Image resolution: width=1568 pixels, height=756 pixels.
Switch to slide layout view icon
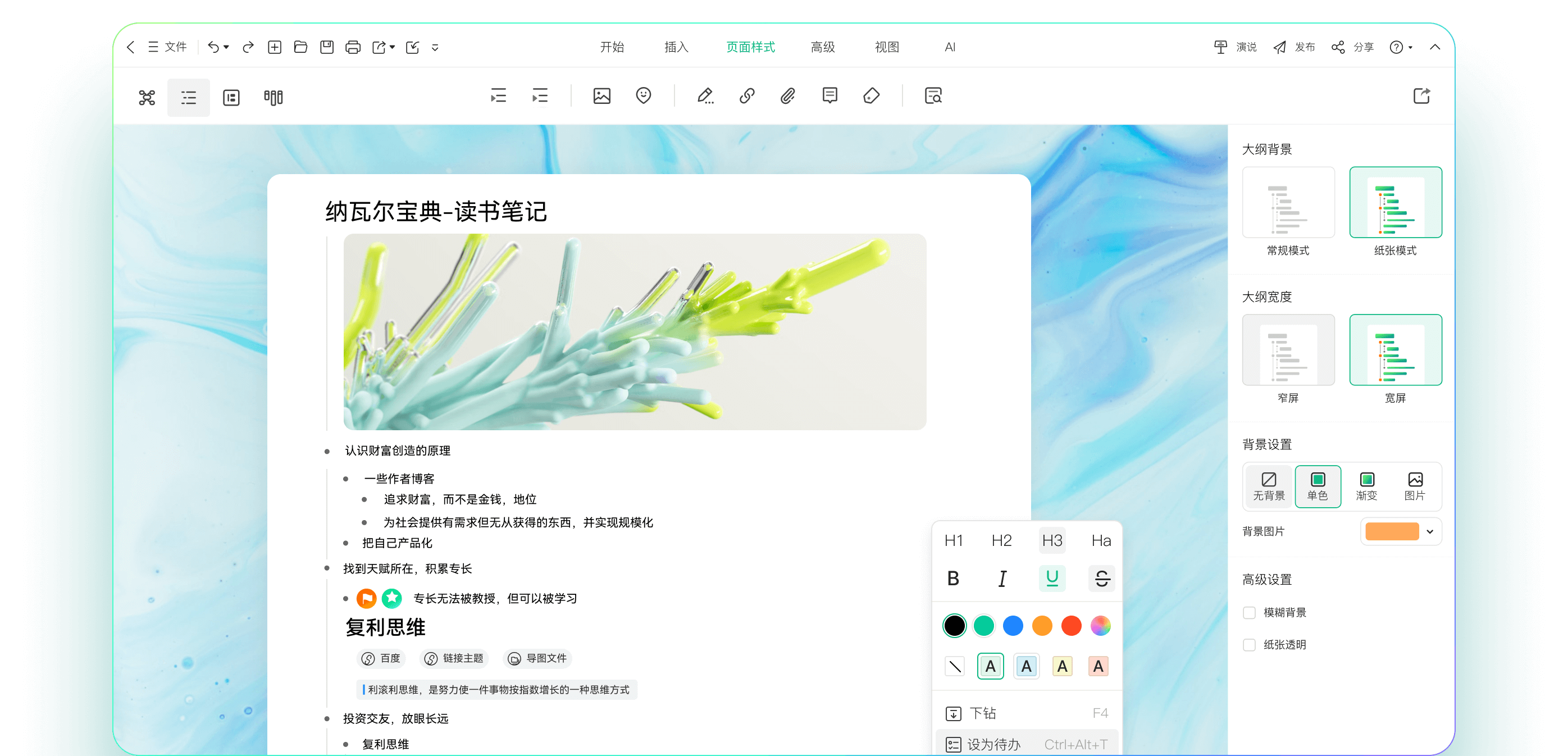tap(231, 97)
